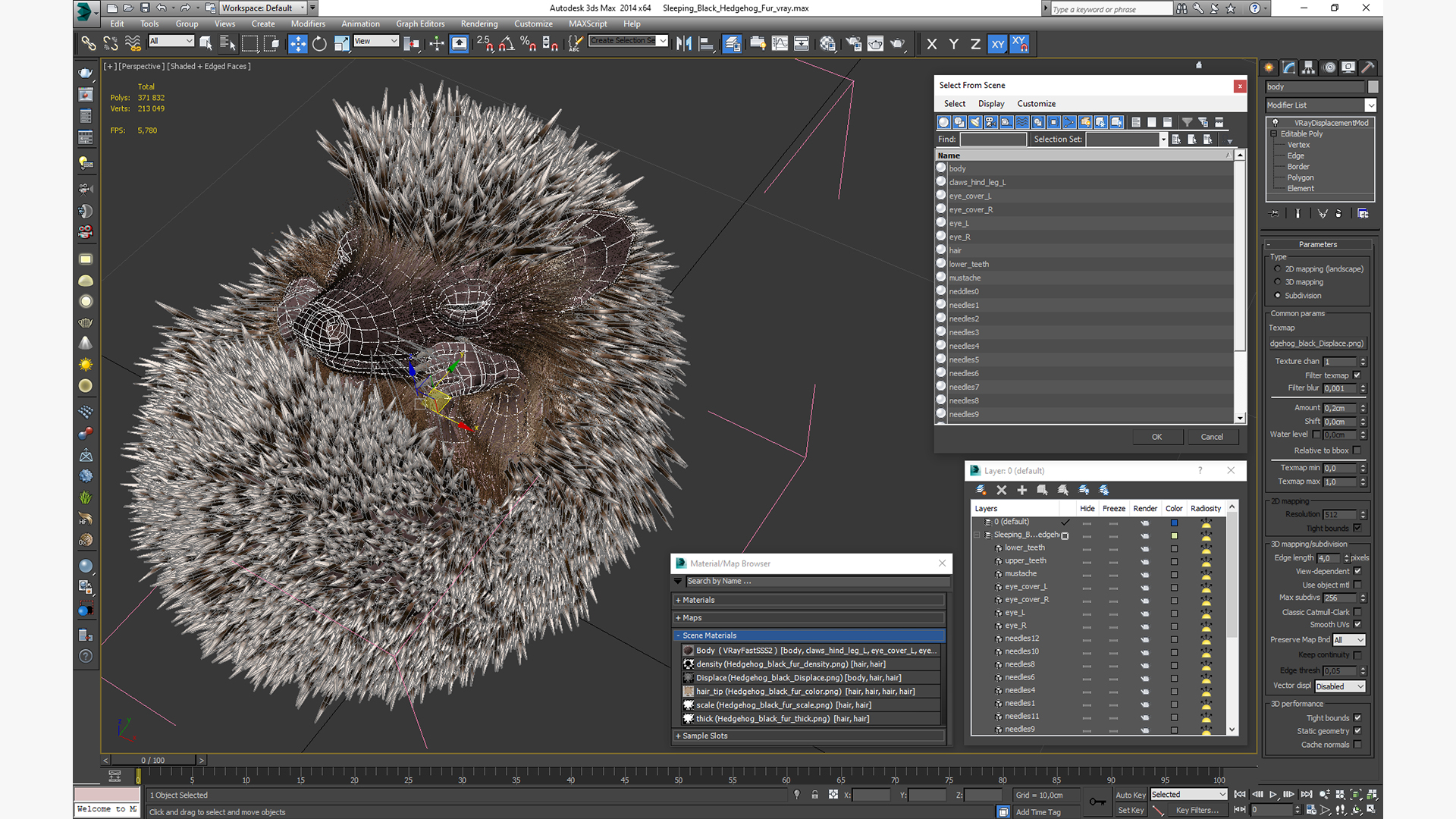
Task: Toggle the Angle Snap icon
Action: [x=507, y=44]
